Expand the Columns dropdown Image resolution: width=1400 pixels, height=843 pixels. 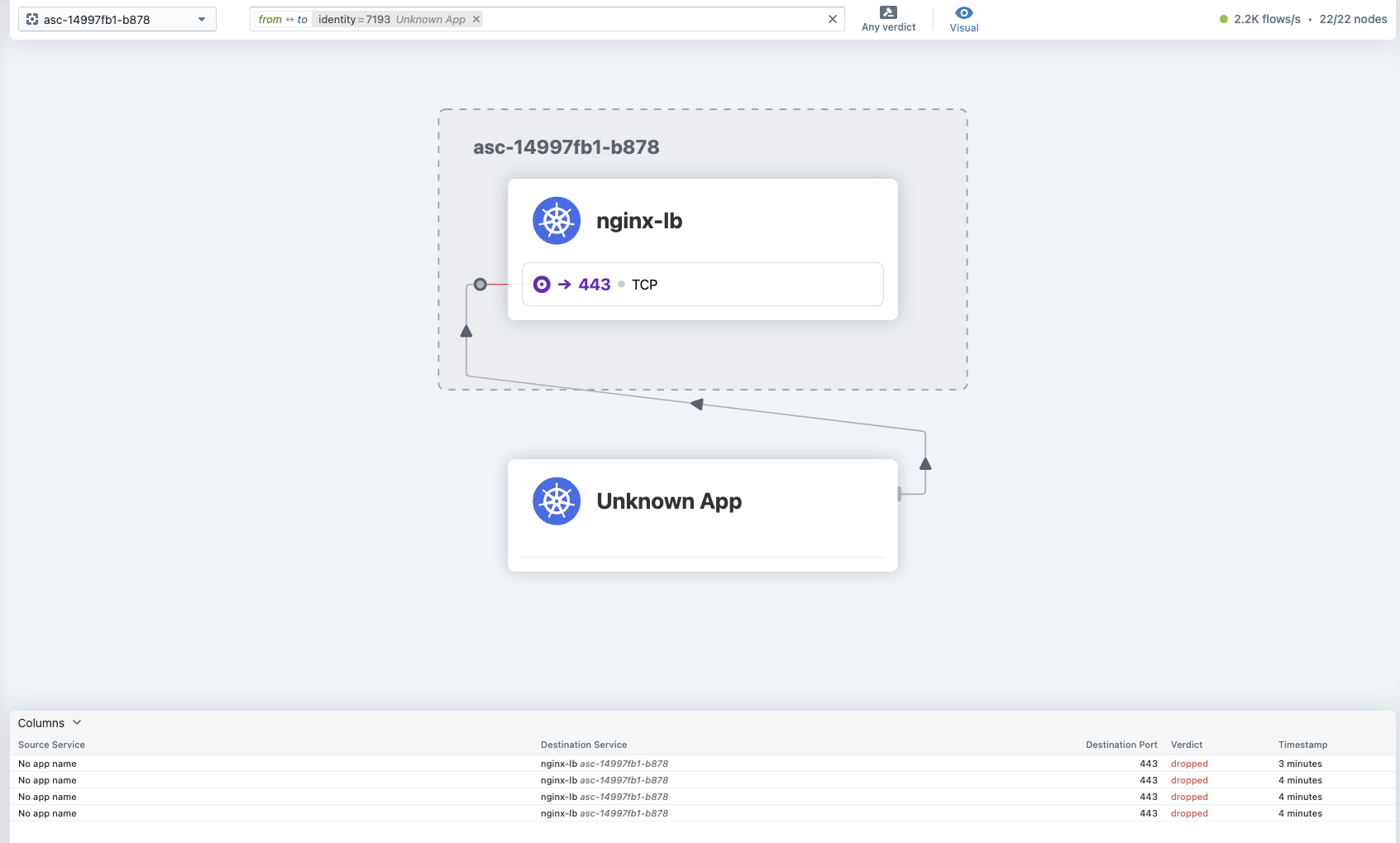(50, 723)
